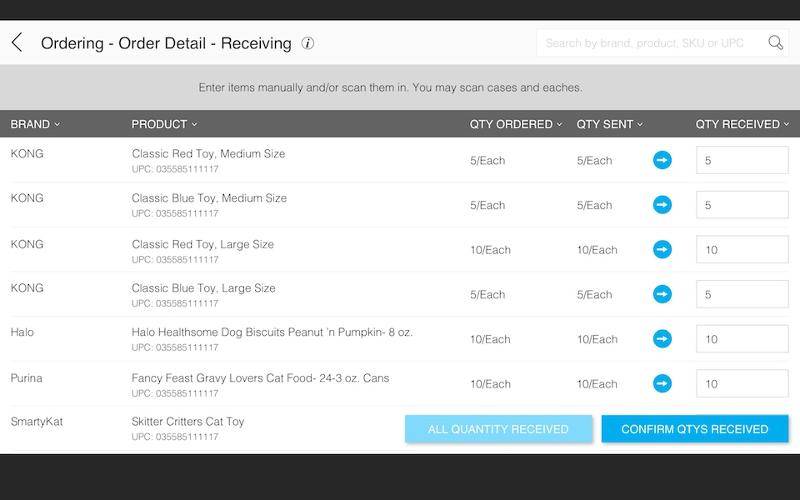Click qty ordered '5/Each' for Classic Red Toy, Medium
800x500 pixels.
click(487, 161)
